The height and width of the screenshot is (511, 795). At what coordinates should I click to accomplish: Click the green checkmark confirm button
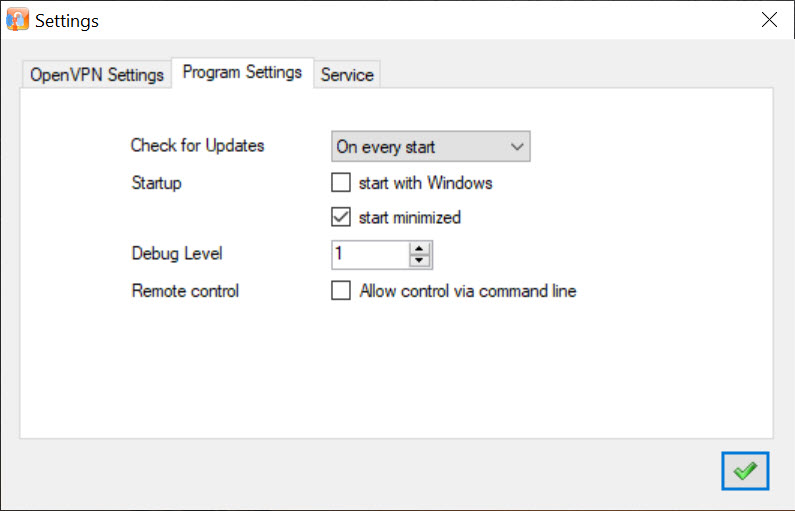click(x=745, y=471)
